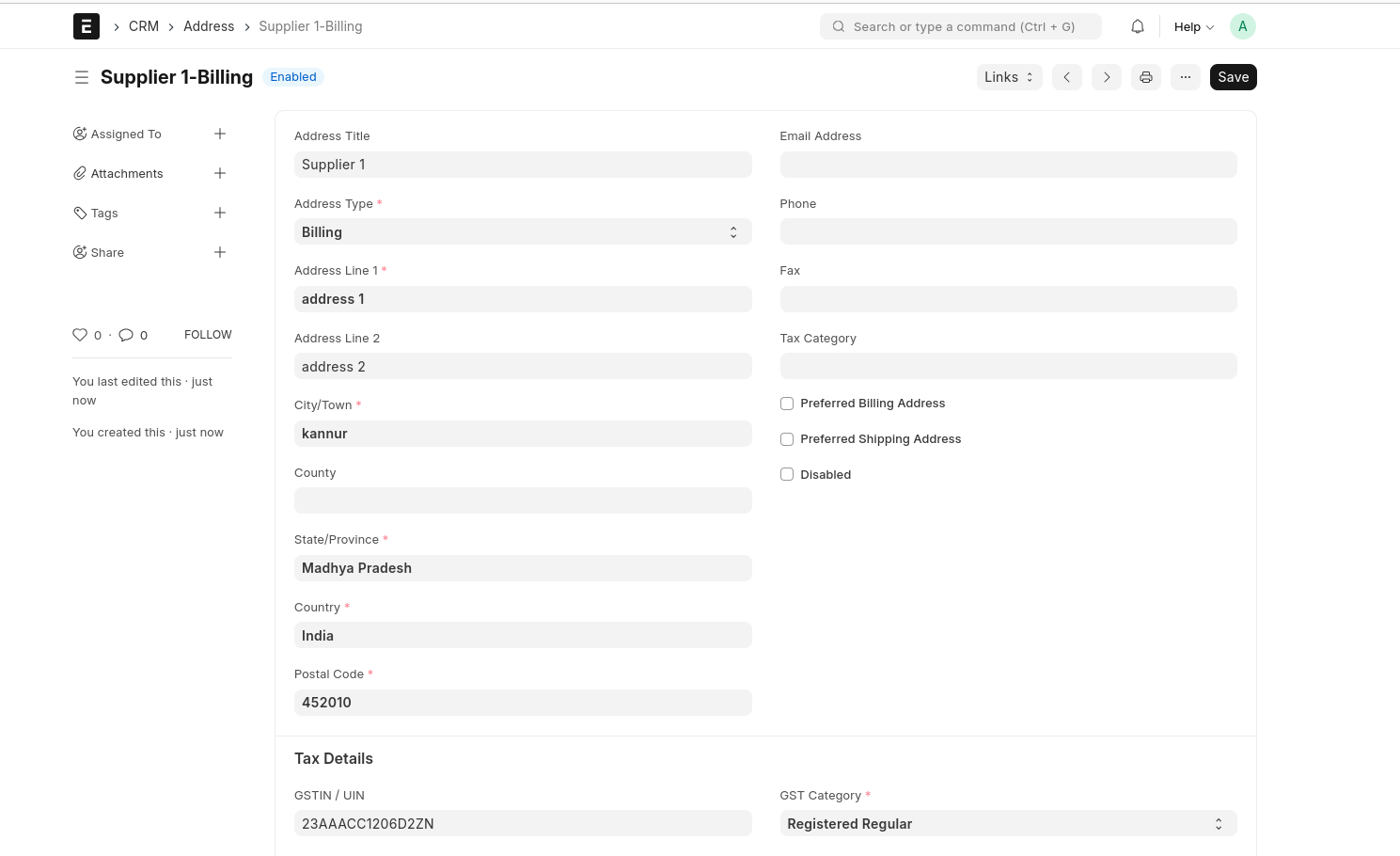Navigate to CRM breadcrumb
The width and height of the screenshot is (1400, 856).
143,26
